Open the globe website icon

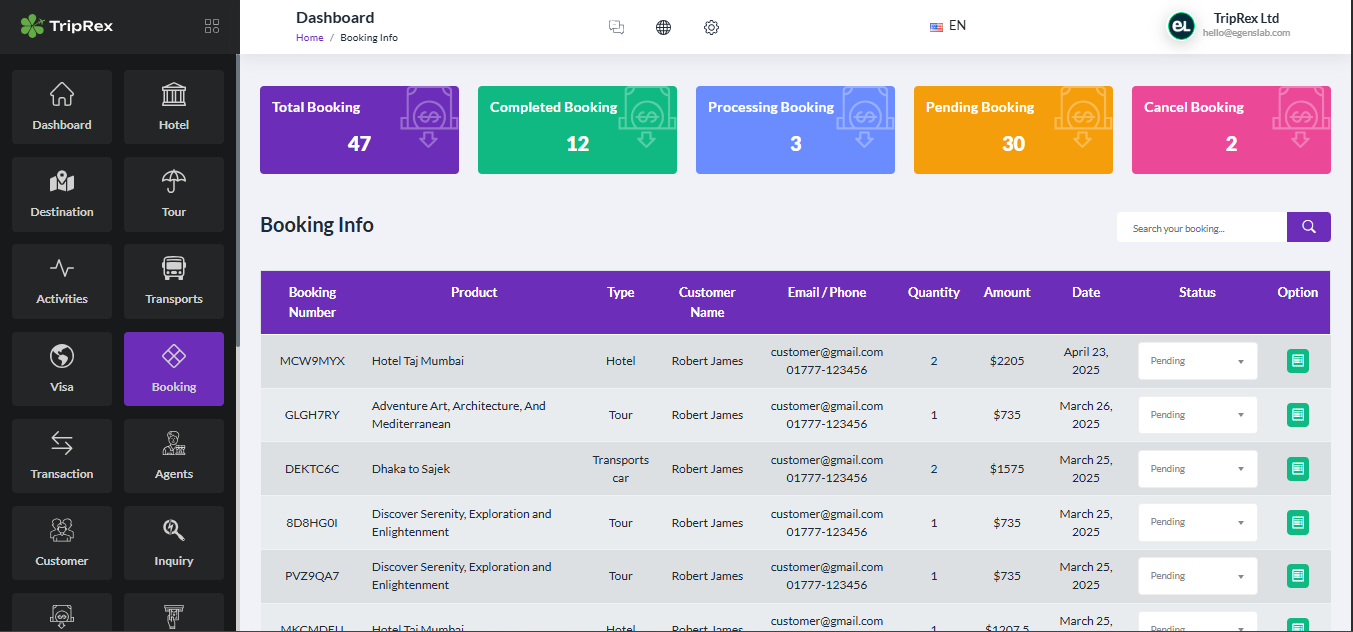pos(663,27)
